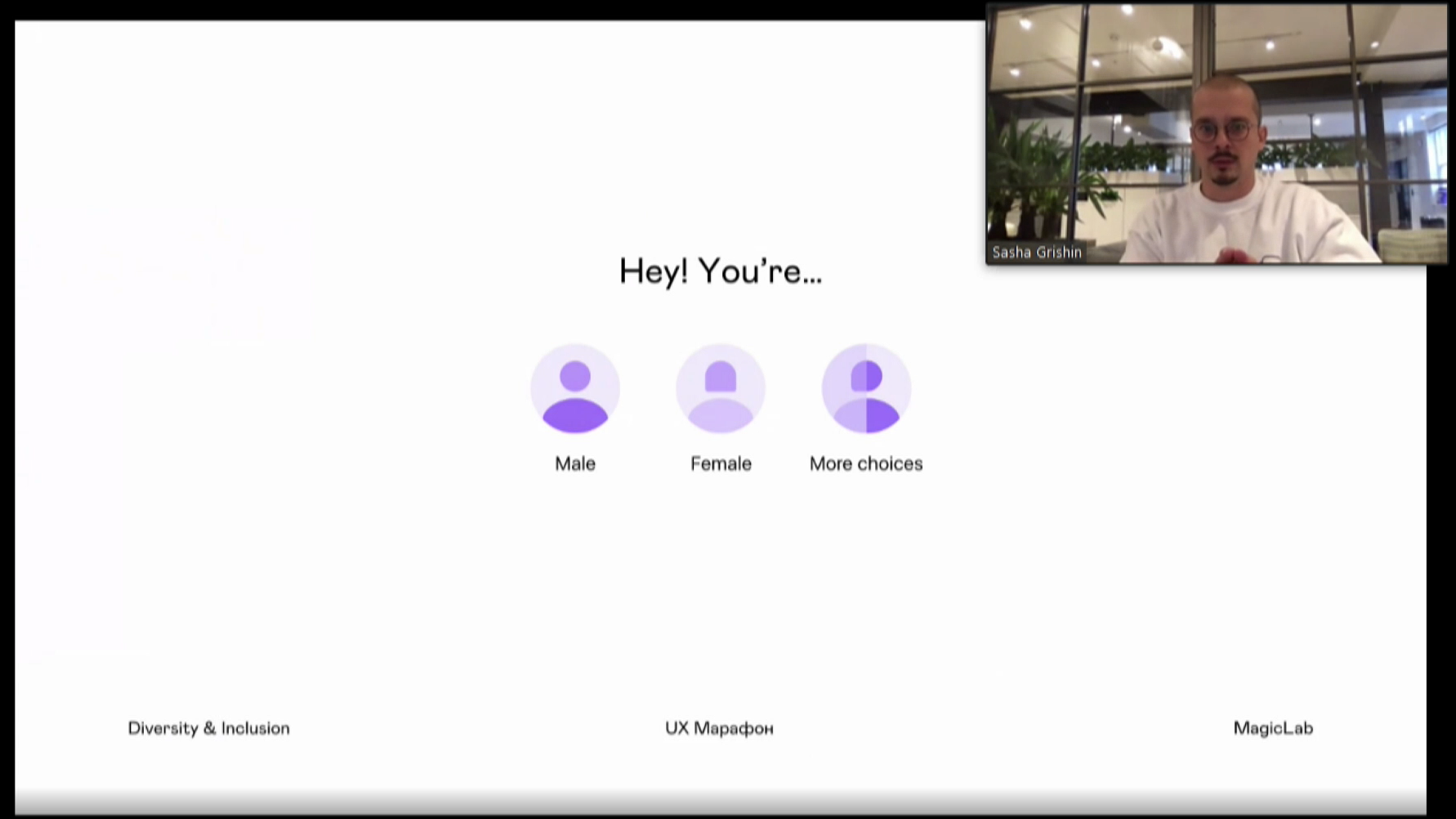This screenshot has width=1456, height=819.
Task: Click the head circle of the Male avatar
Action: (574, 377)
